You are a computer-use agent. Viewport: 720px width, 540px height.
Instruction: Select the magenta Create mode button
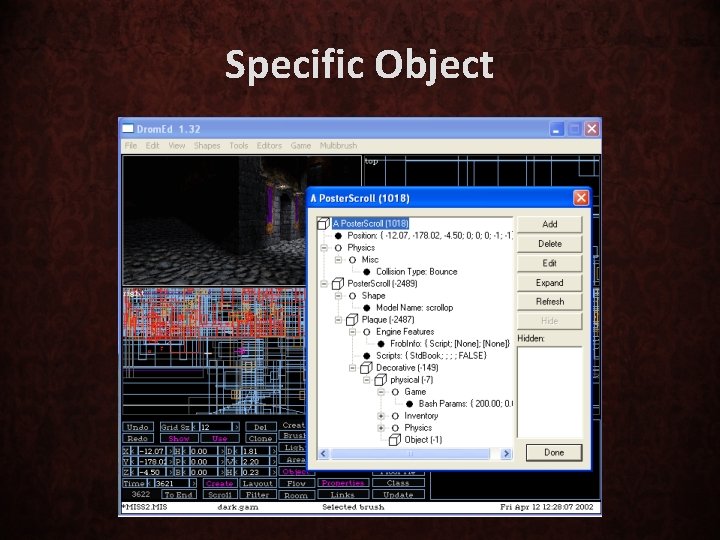[x=219, y=483]
